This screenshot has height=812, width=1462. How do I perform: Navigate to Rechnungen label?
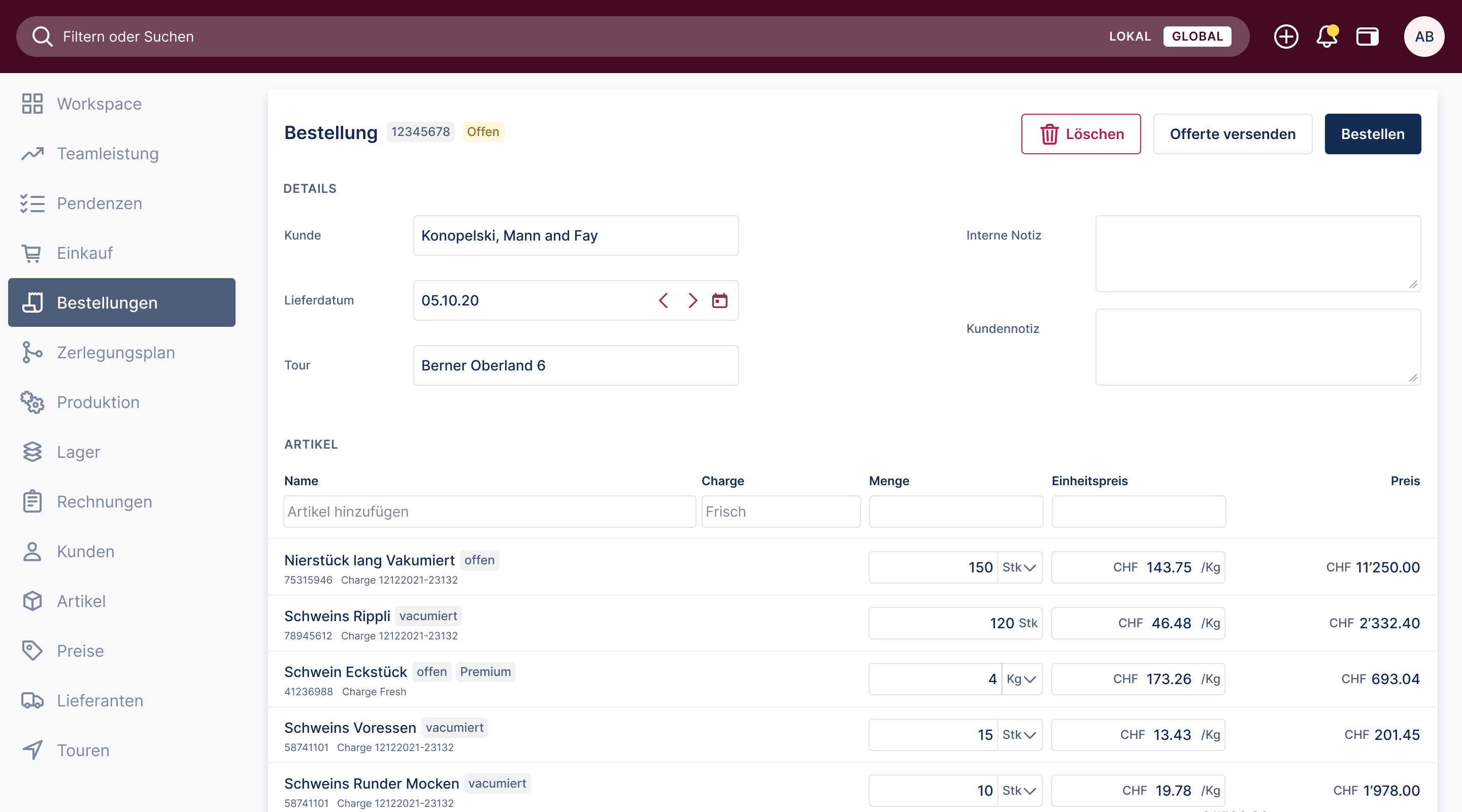(105, 501)
